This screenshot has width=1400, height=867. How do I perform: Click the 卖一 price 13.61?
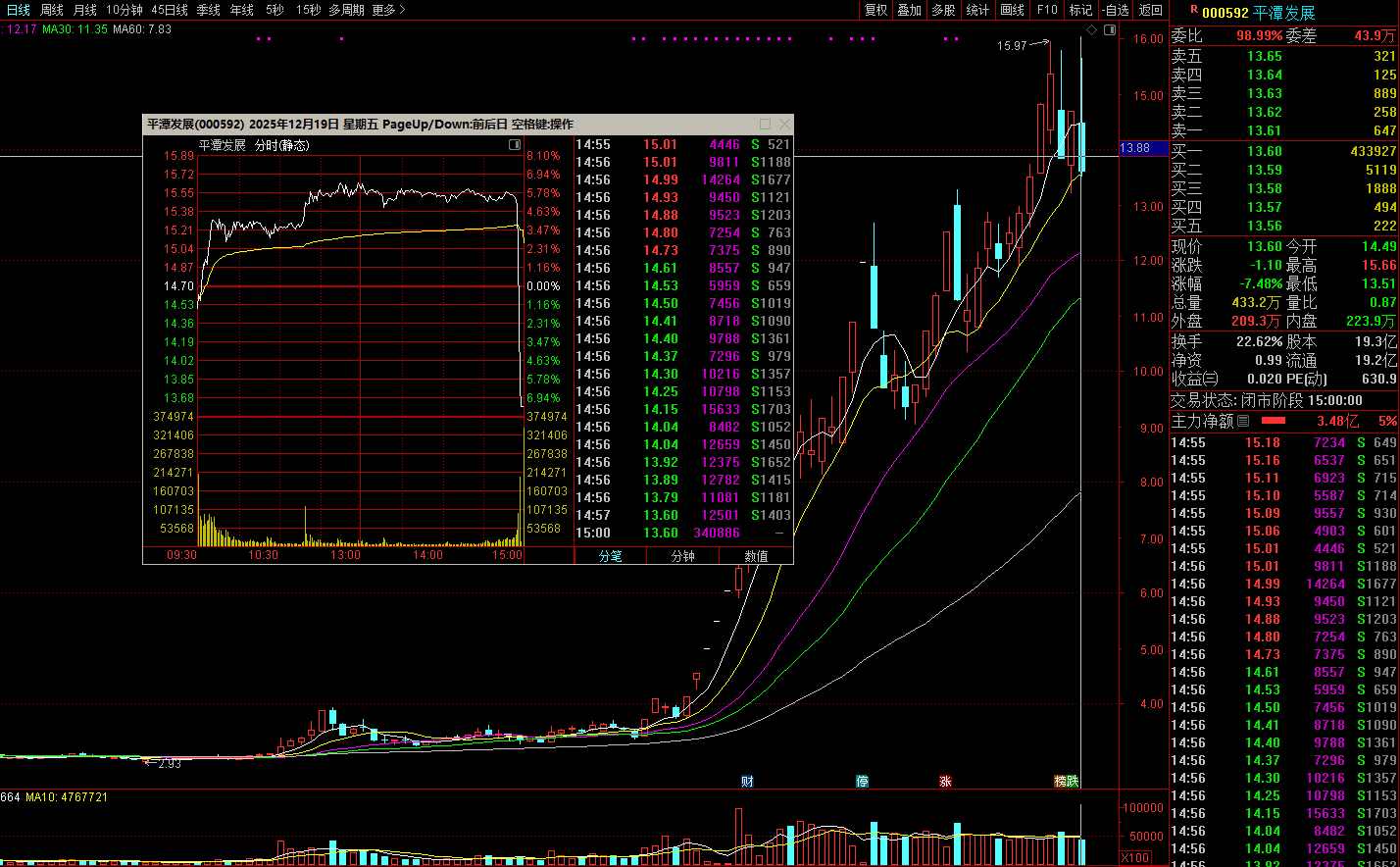(x=1264, y=130)
